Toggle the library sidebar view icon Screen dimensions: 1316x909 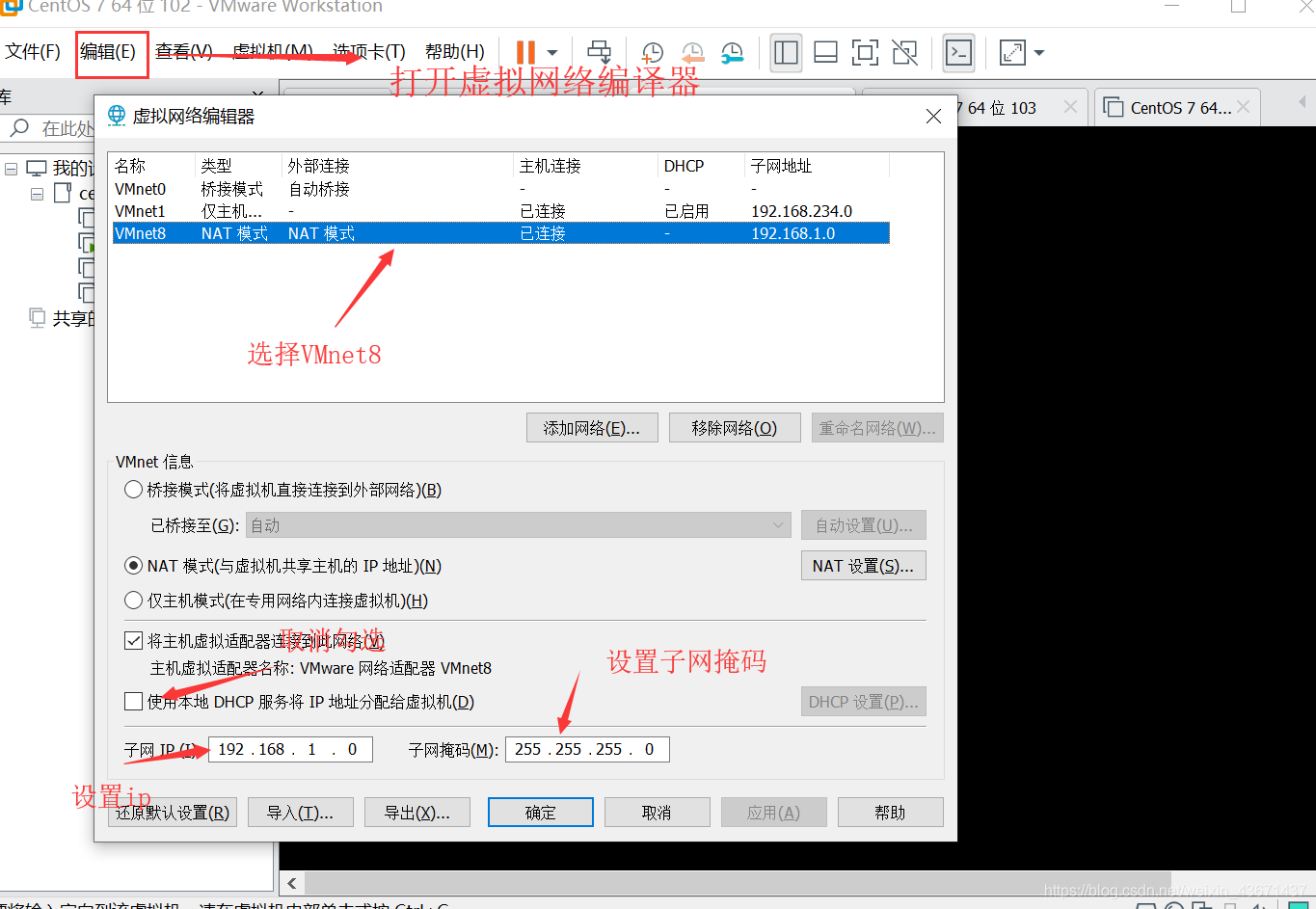tap(787, 52)
